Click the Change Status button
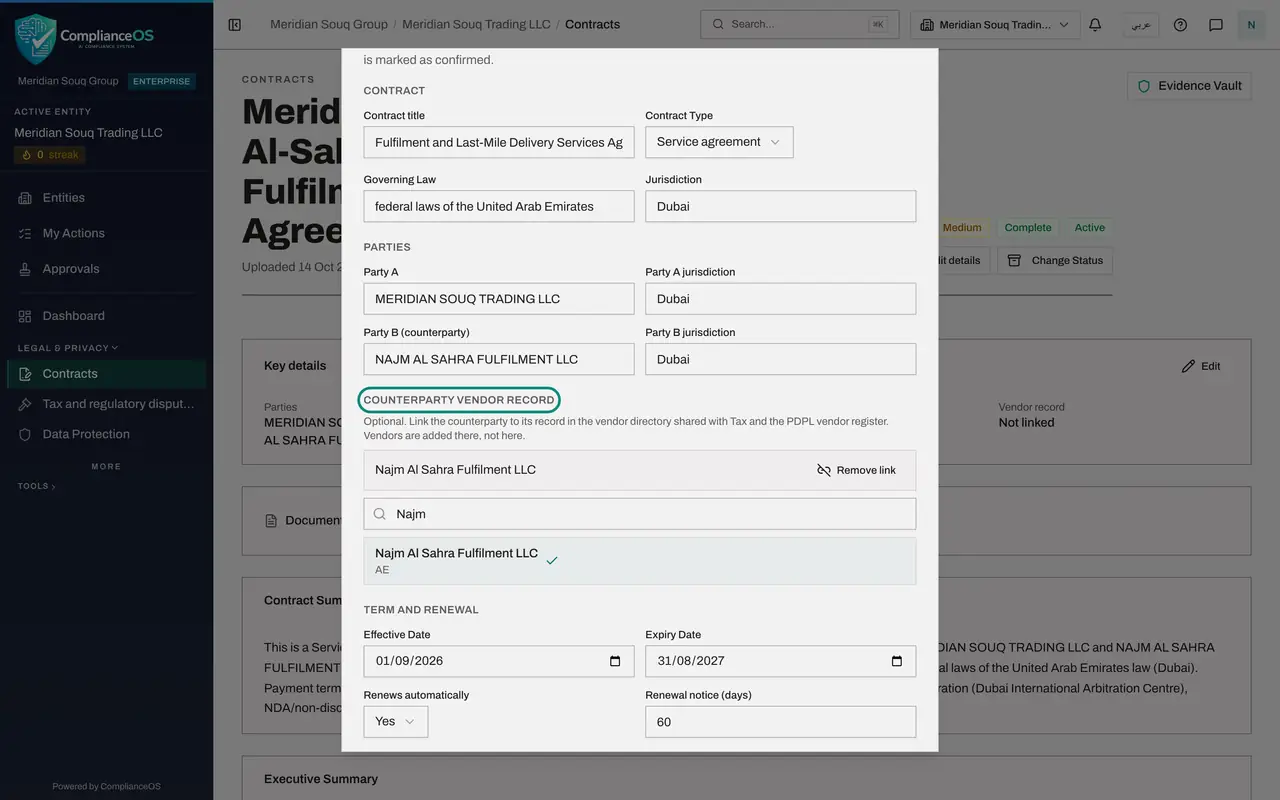Image resolution: width=1280 pixels, height=800 pixels. tap(1055, 261)
